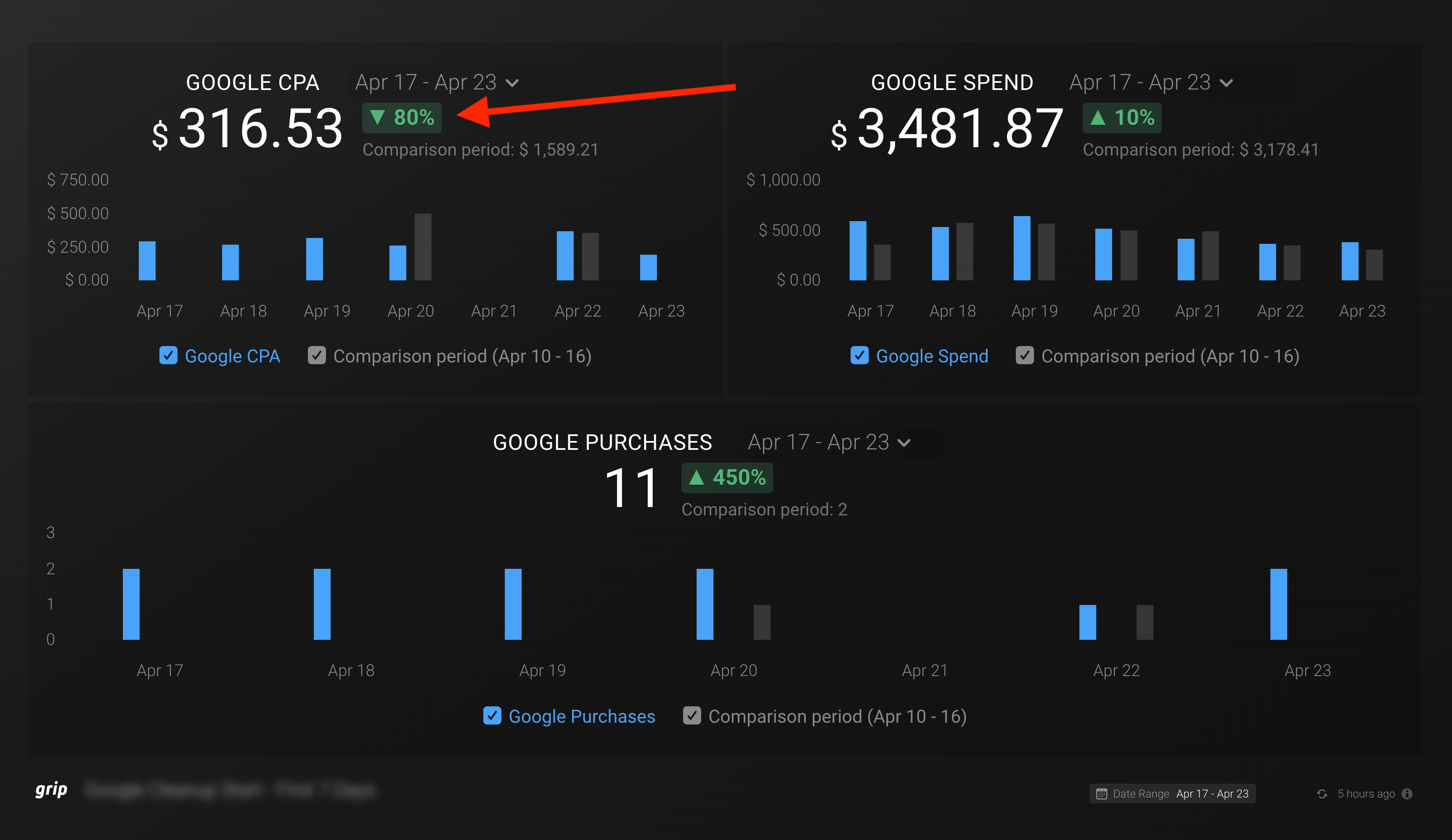
Task: Click 'Comparison period: $ 3,178.41' text
Action: tap(1201, 150)
